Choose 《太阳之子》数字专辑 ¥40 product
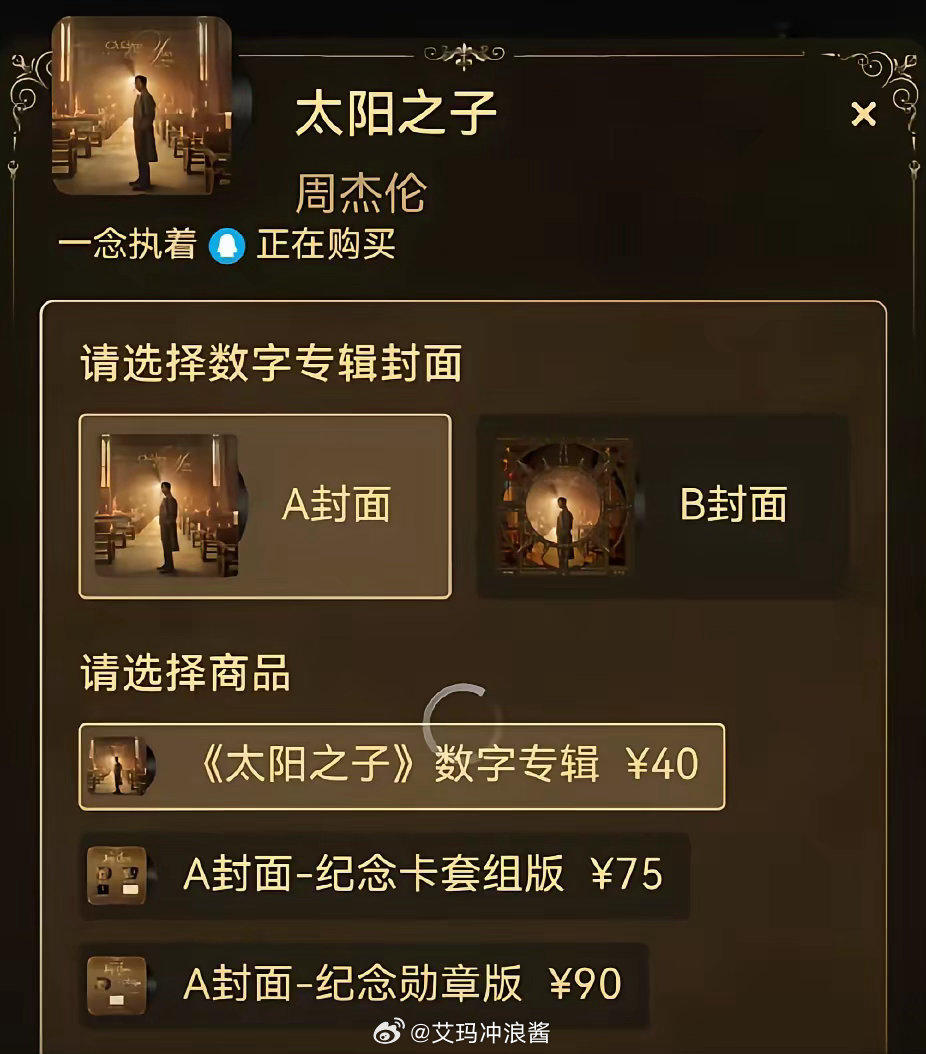Viewport: 926px width, 1054px height. 402,766
